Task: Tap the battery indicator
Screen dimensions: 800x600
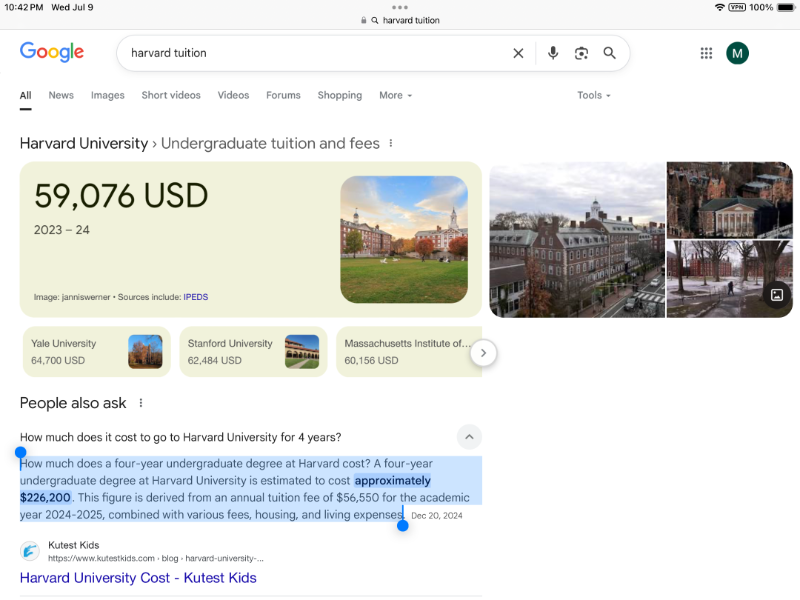Action: (x=786, y=7)
